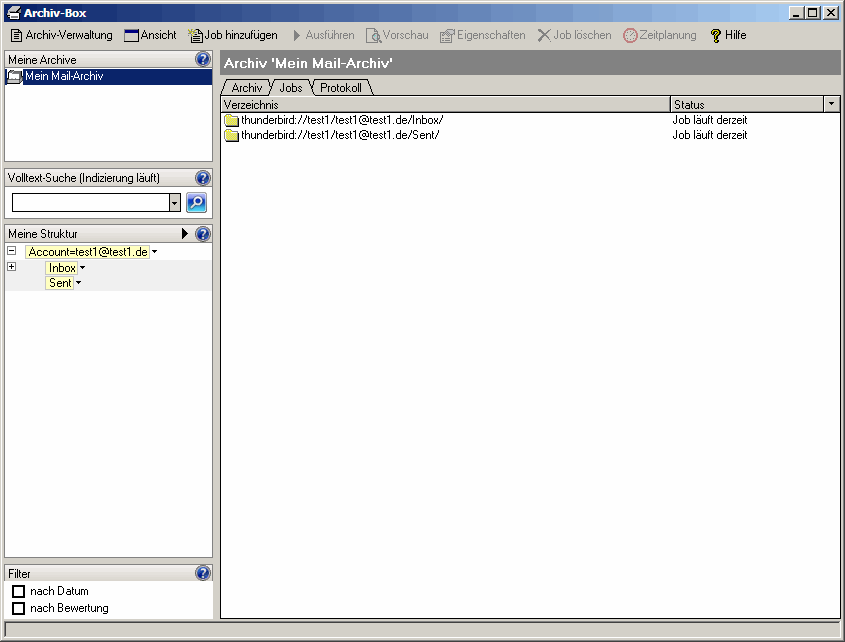Enable the nach Bewertung filter checkbox
845x642 pixels.
(x=18, y=608)
